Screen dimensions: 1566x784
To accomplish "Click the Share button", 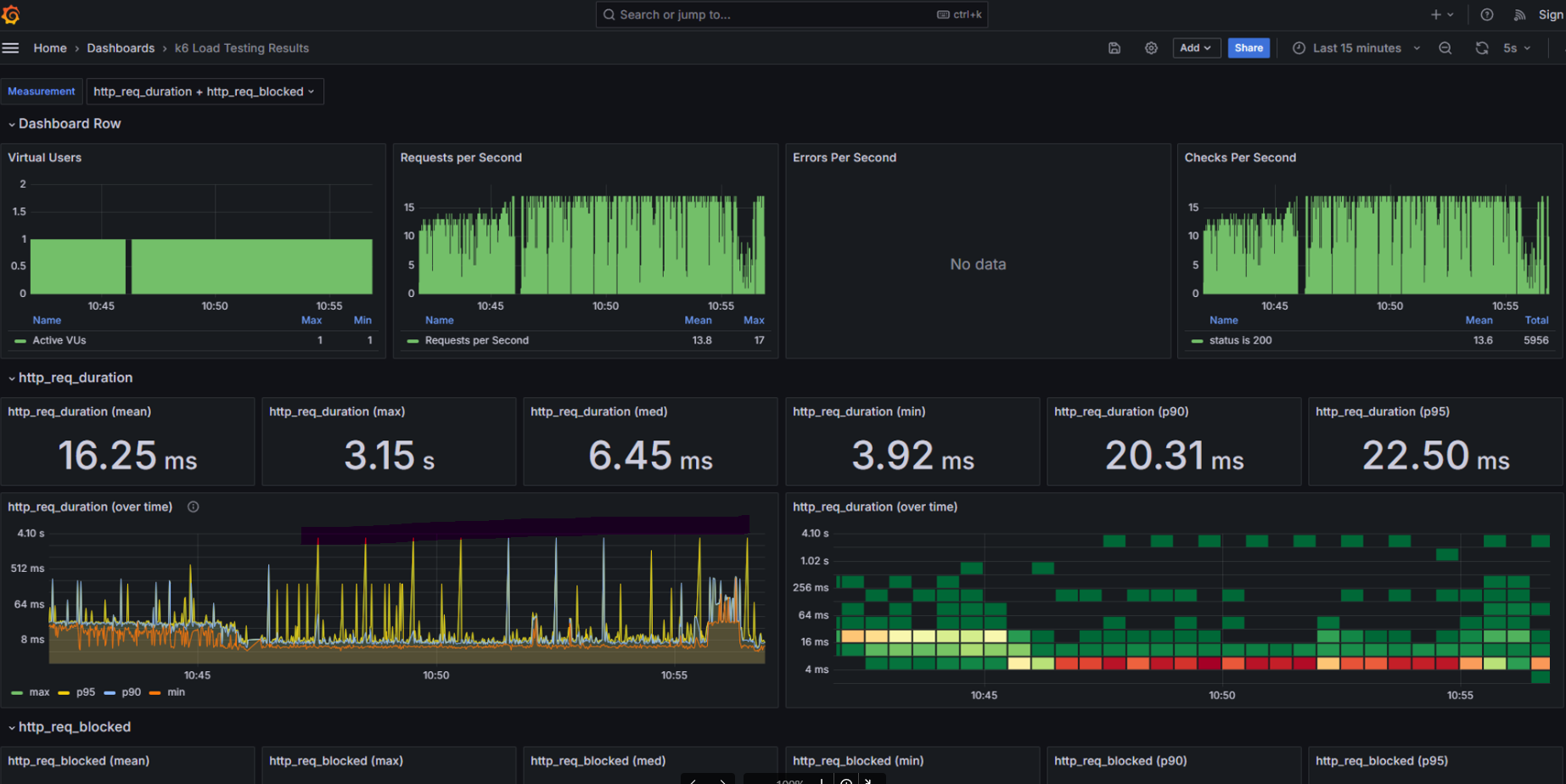I will click(x=1249, y=48).
